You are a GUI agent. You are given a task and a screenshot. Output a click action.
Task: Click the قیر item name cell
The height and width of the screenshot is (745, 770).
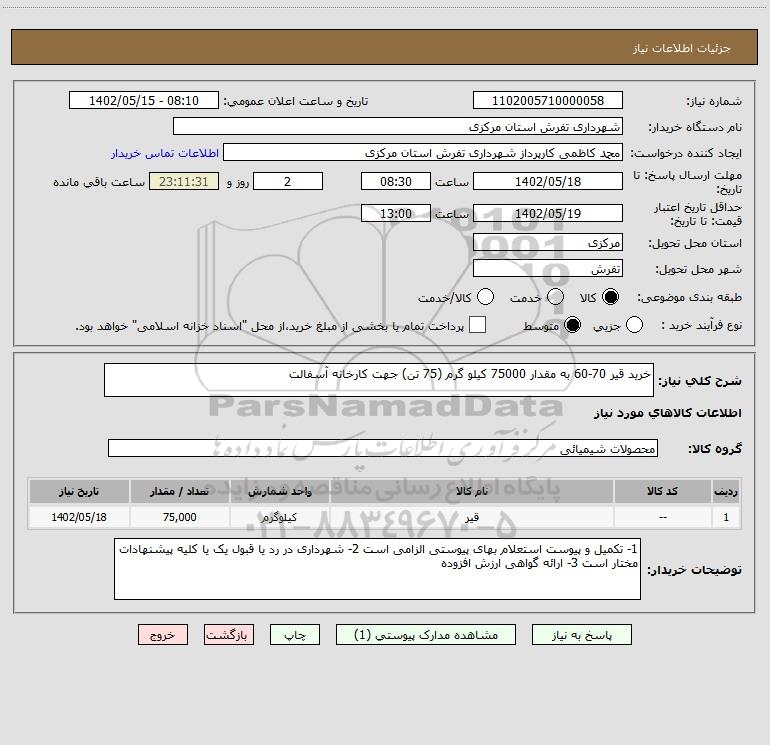pyautogui.click(x=471, y=517)
